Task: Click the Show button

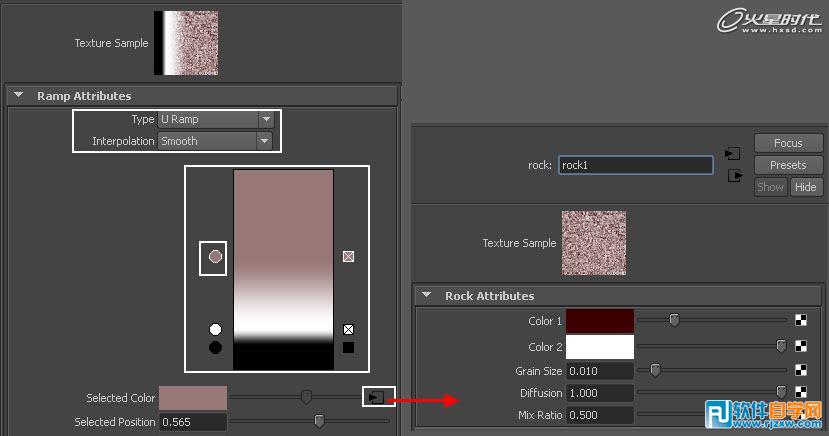Action: tap(770, 187)
